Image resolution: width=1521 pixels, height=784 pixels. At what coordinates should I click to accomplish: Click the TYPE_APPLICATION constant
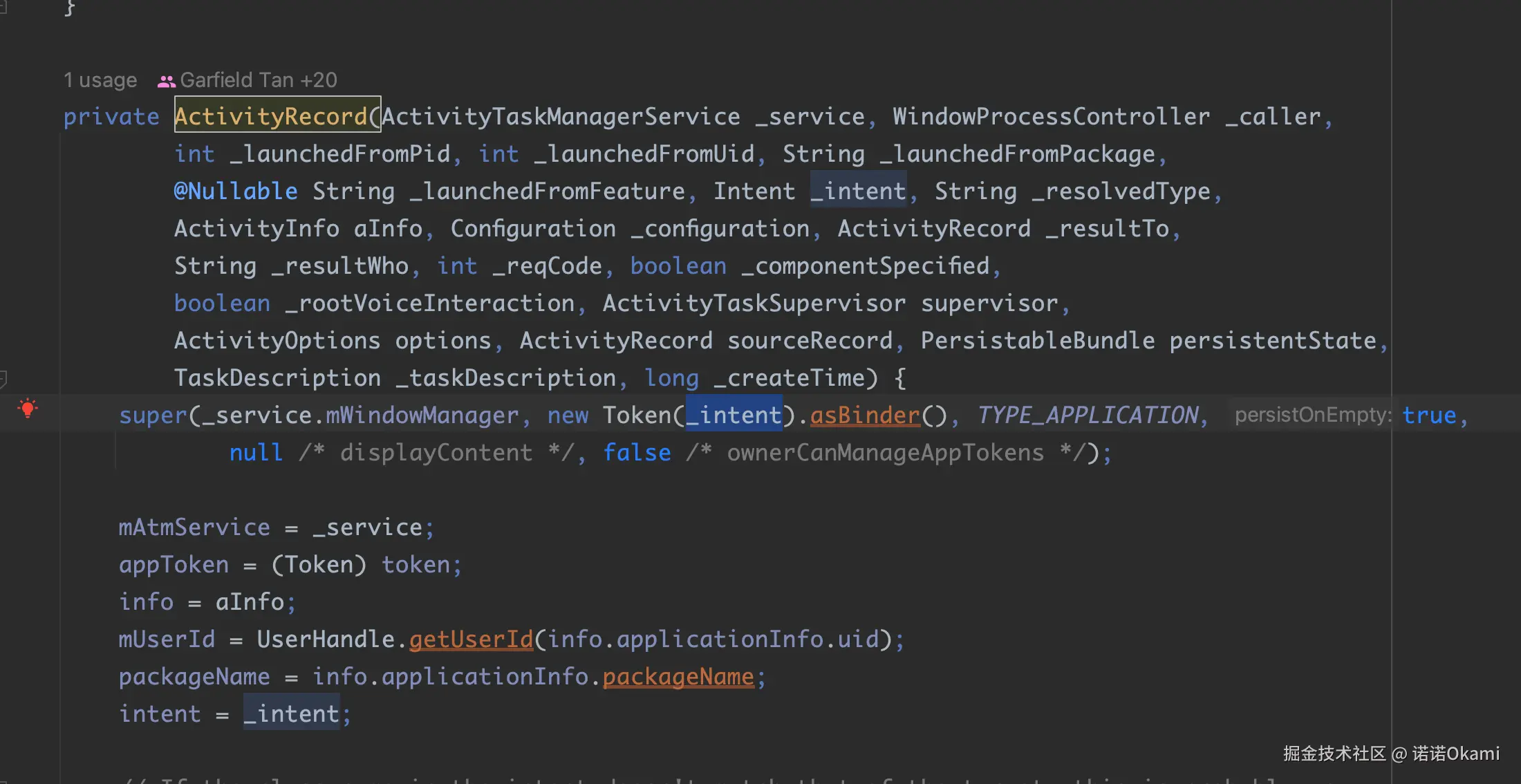[1088, 415]
